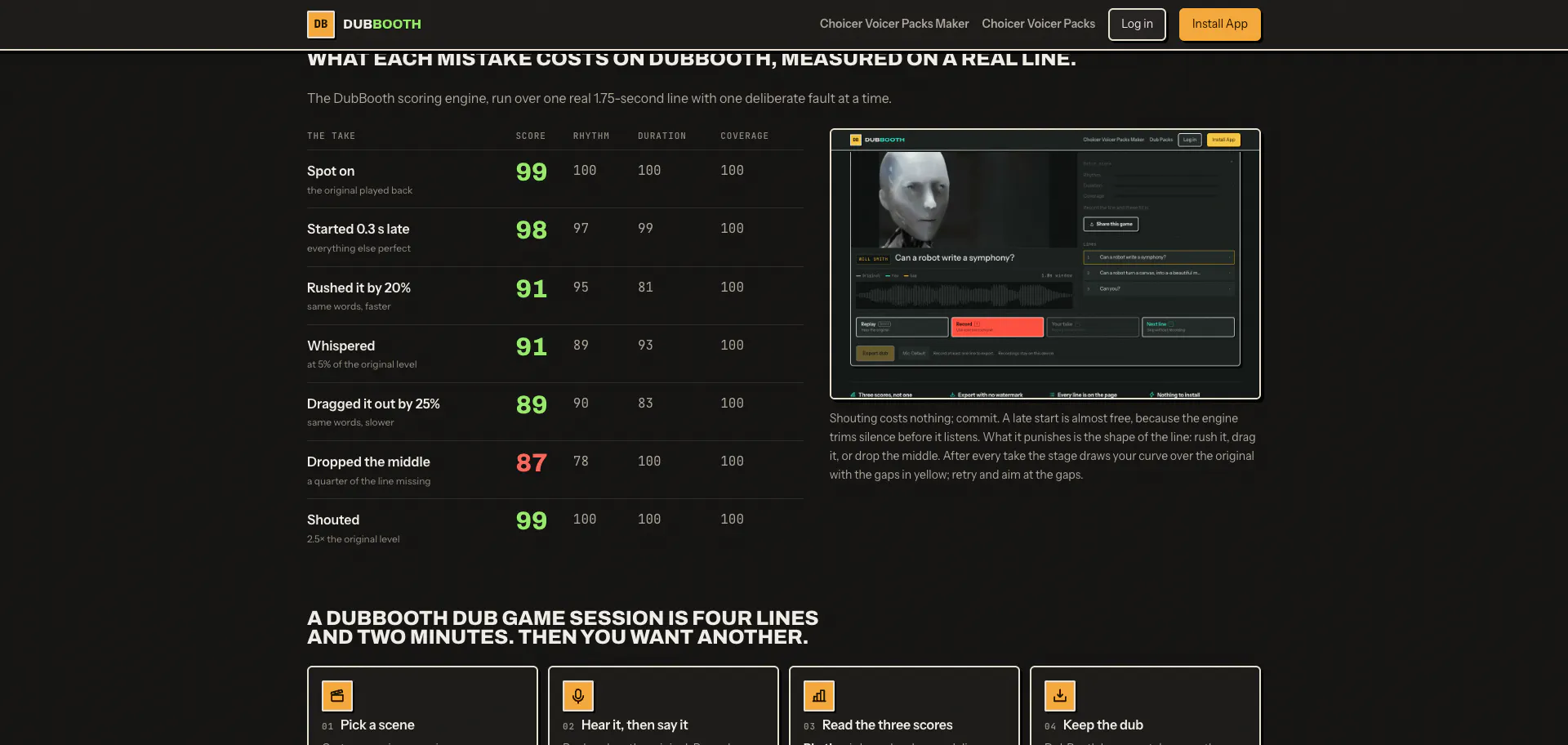Click the scoring engine intro sentence
1568x745 pixels.
click(599, 99)
